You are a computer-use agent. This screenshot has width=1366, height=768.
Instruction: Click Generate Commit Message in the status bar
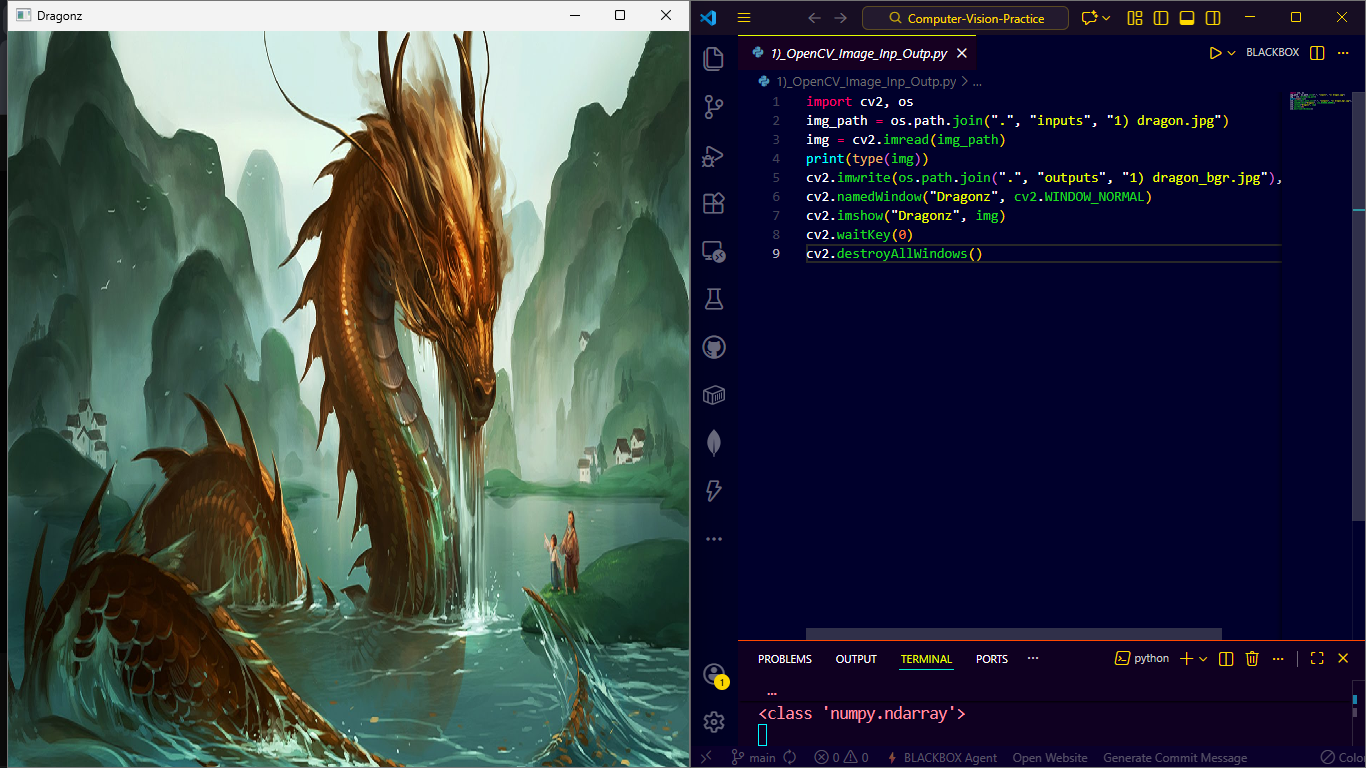[1175, 758]
